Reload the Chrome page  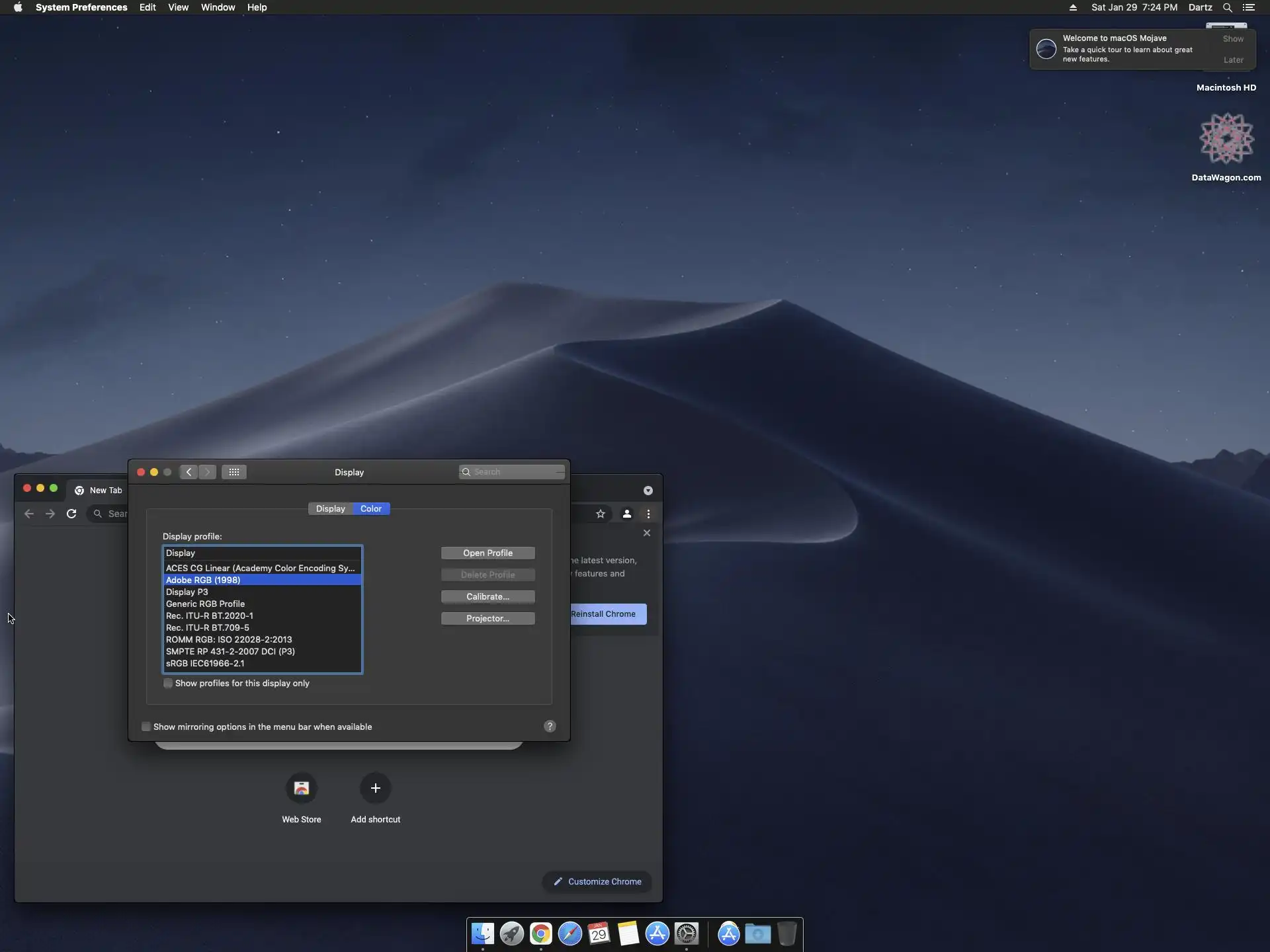71,514
